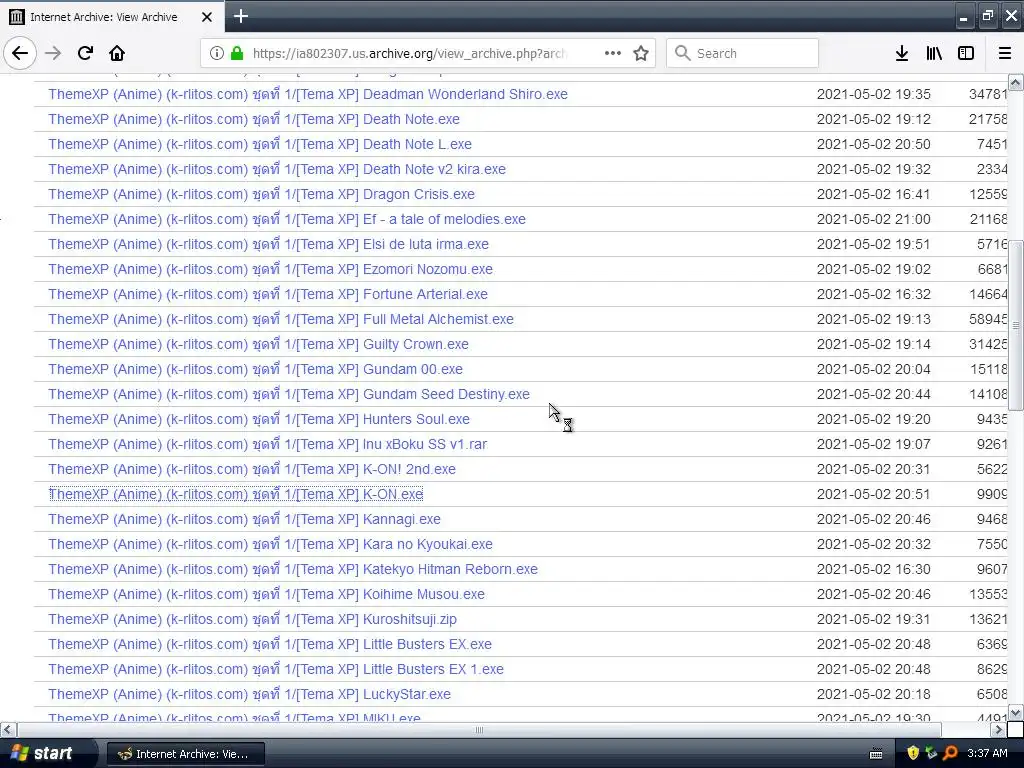Viewport: 1024px width, 768px height.
Task: Open the focused K-ON.exe link
Action: point(236,494)
